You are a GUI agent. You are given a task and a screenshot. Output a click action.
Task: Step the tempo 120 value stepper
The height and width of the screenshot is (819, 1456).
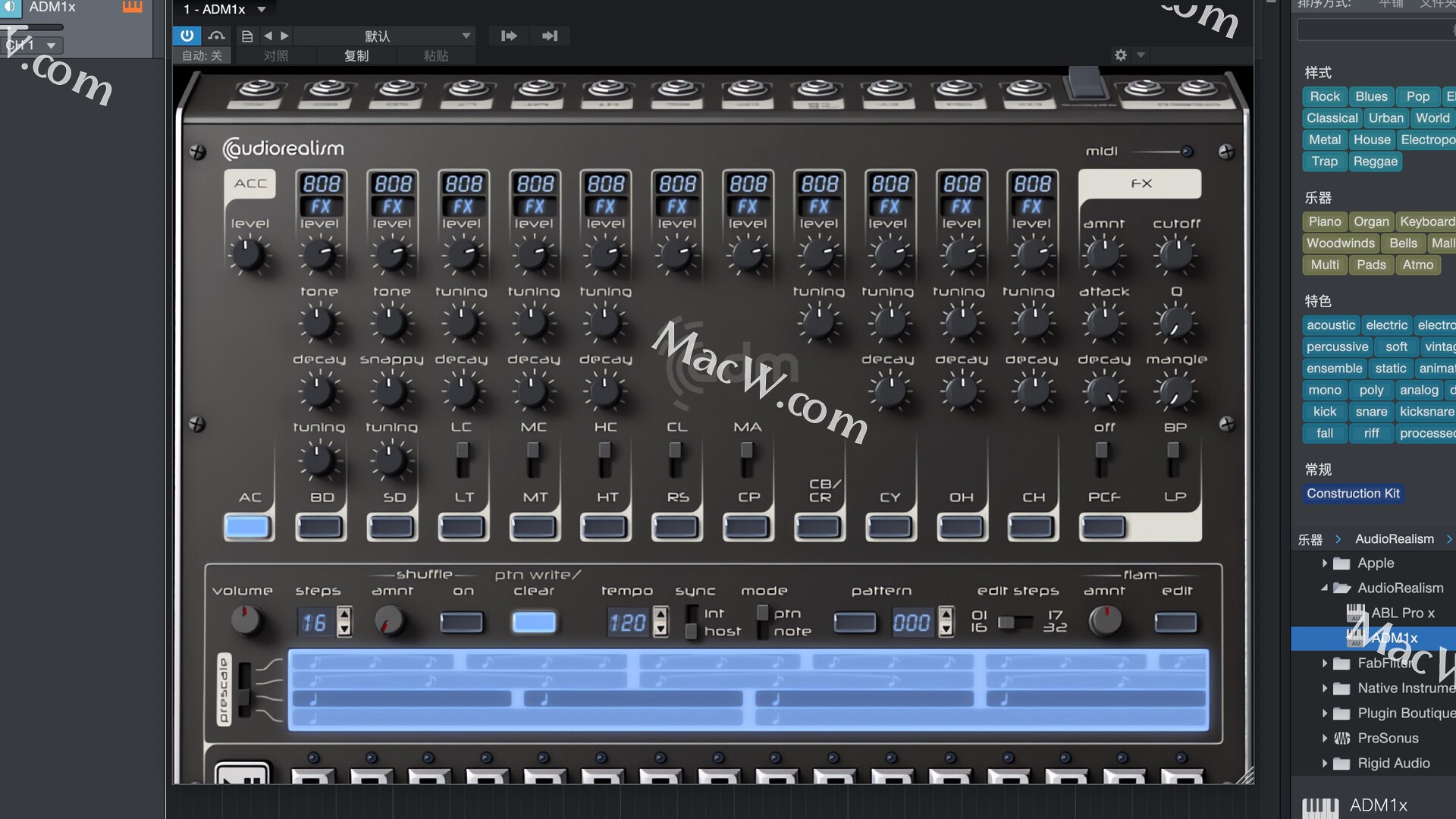coord(661,622)
